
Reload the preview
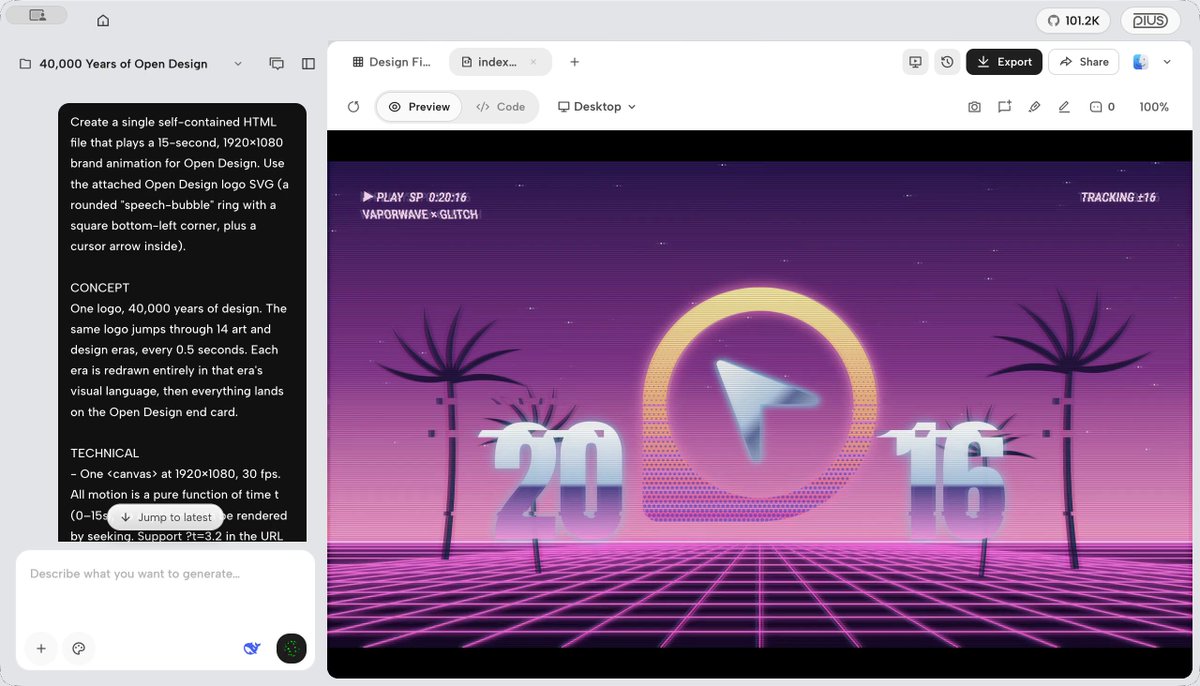353,107
